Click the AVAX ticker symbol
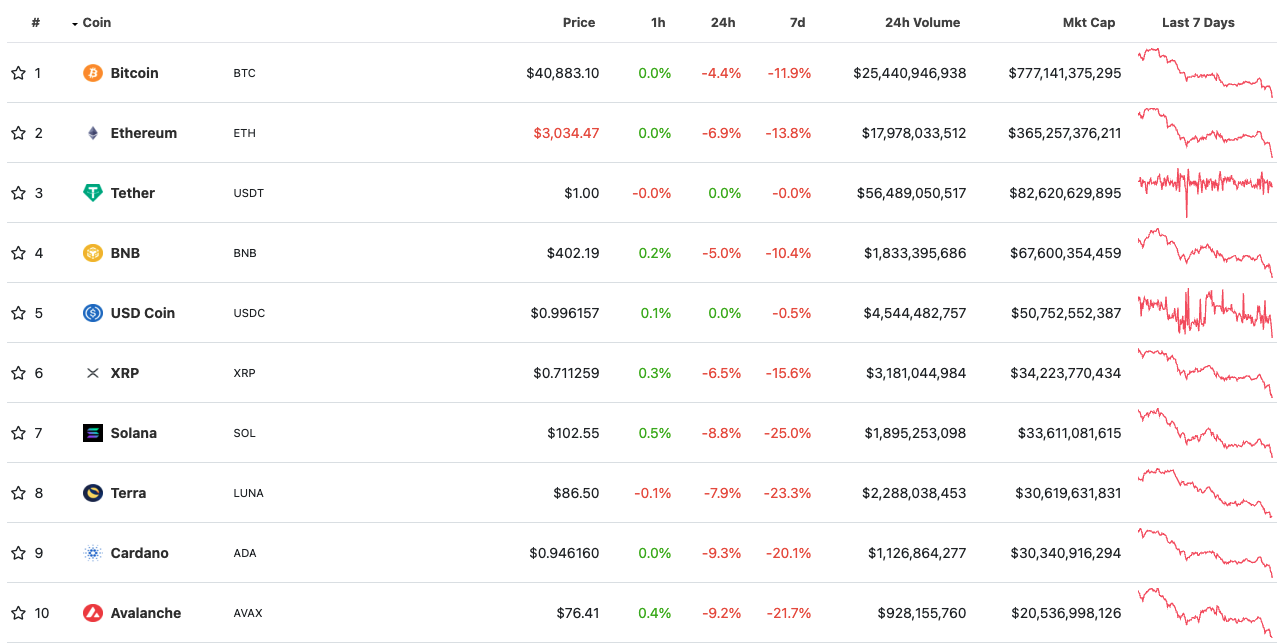This screenshot has height=644, width=1287. 248,613
